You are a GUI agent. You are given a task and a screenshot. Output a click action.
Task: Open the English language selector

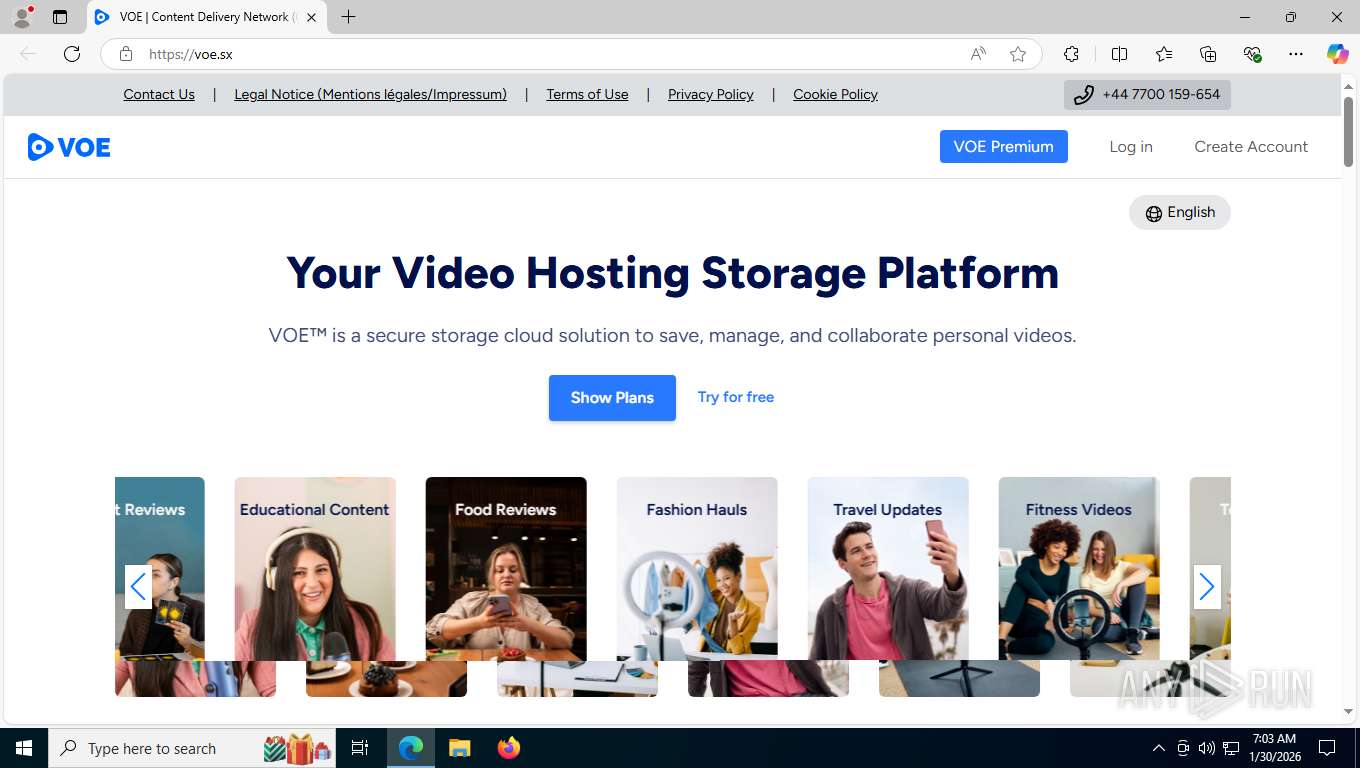point(1179,212)
